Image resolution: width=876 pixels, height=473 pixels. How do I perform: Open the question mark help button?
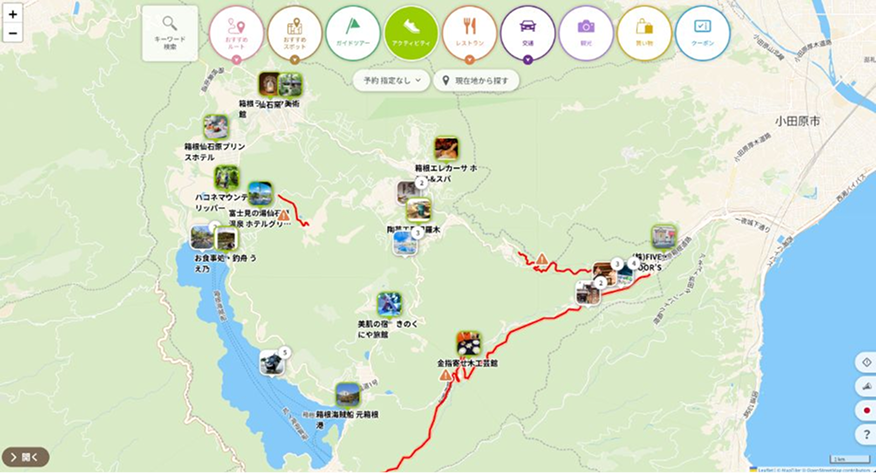tap(867, 434)
